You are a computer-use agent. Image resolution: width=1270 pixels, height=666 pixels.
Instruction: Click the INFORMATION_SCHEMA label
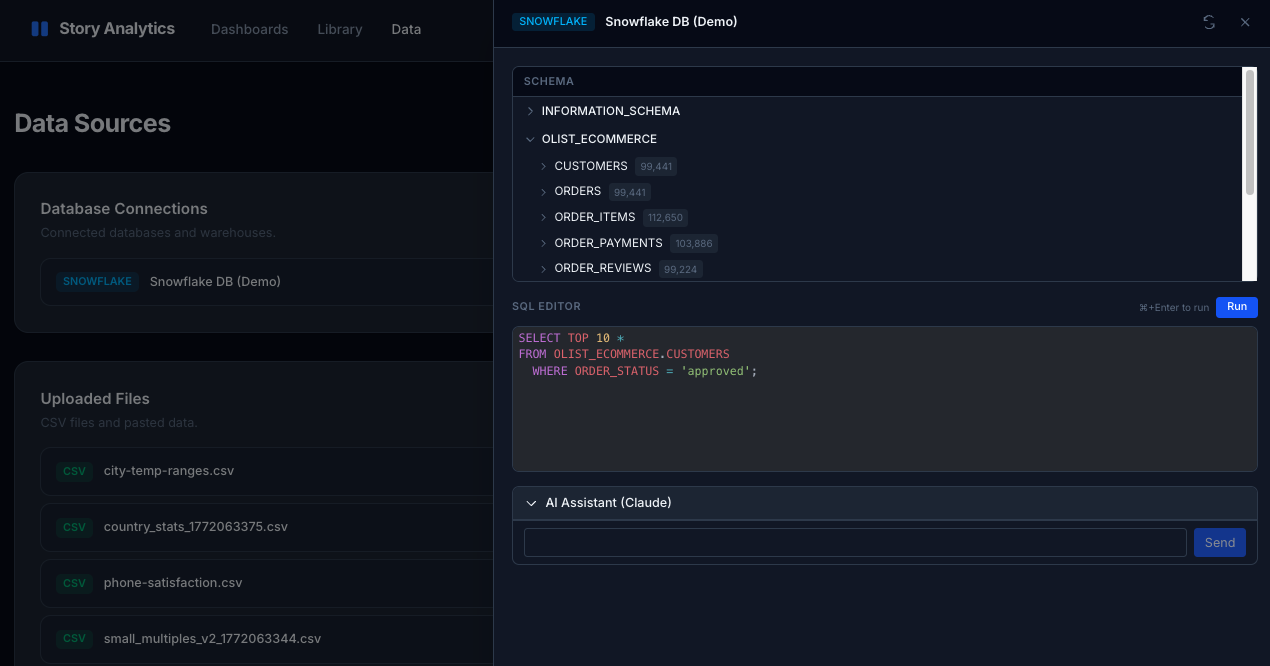[x=611, y=111]
